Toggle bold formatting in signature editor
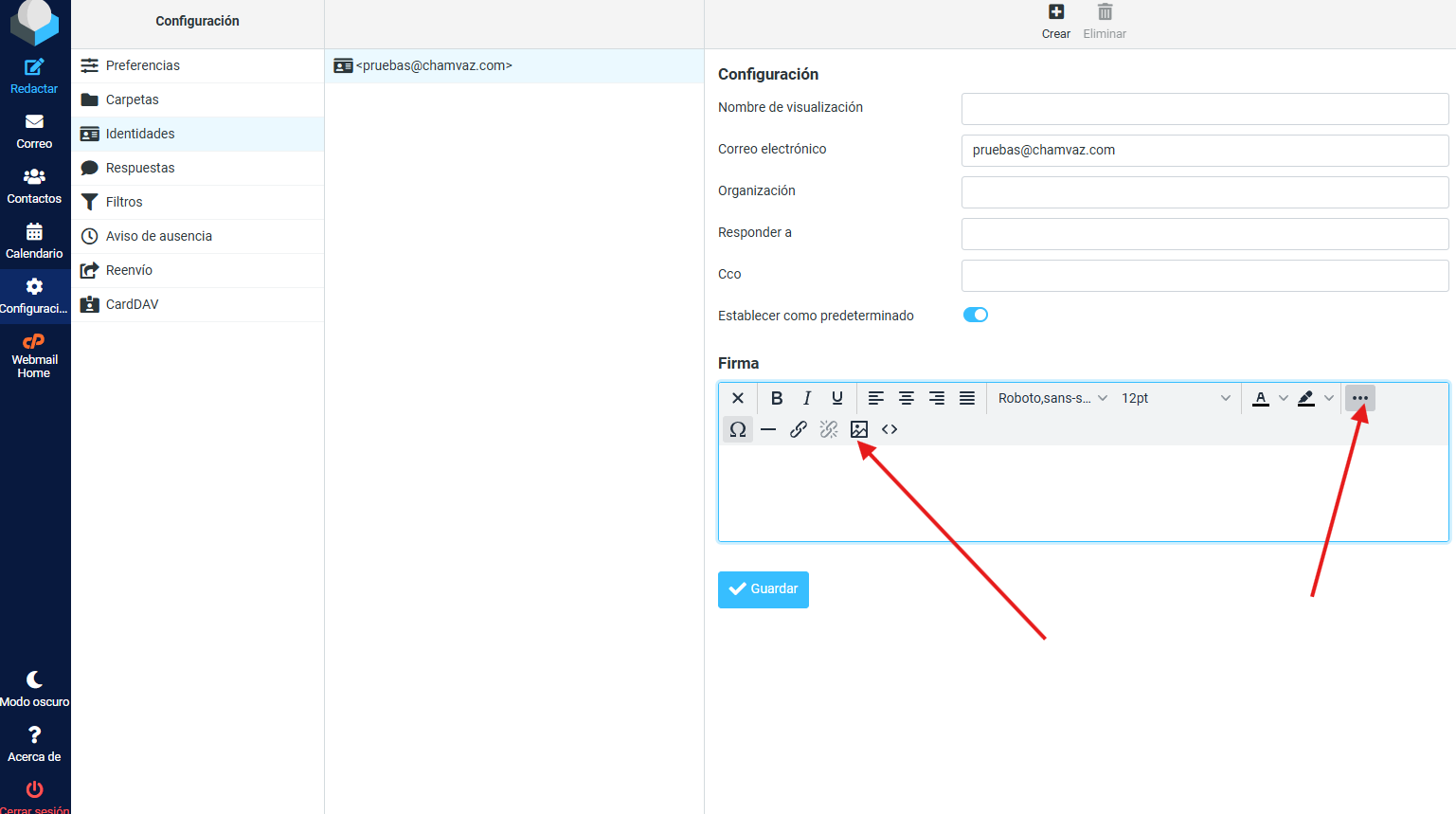 777,398
